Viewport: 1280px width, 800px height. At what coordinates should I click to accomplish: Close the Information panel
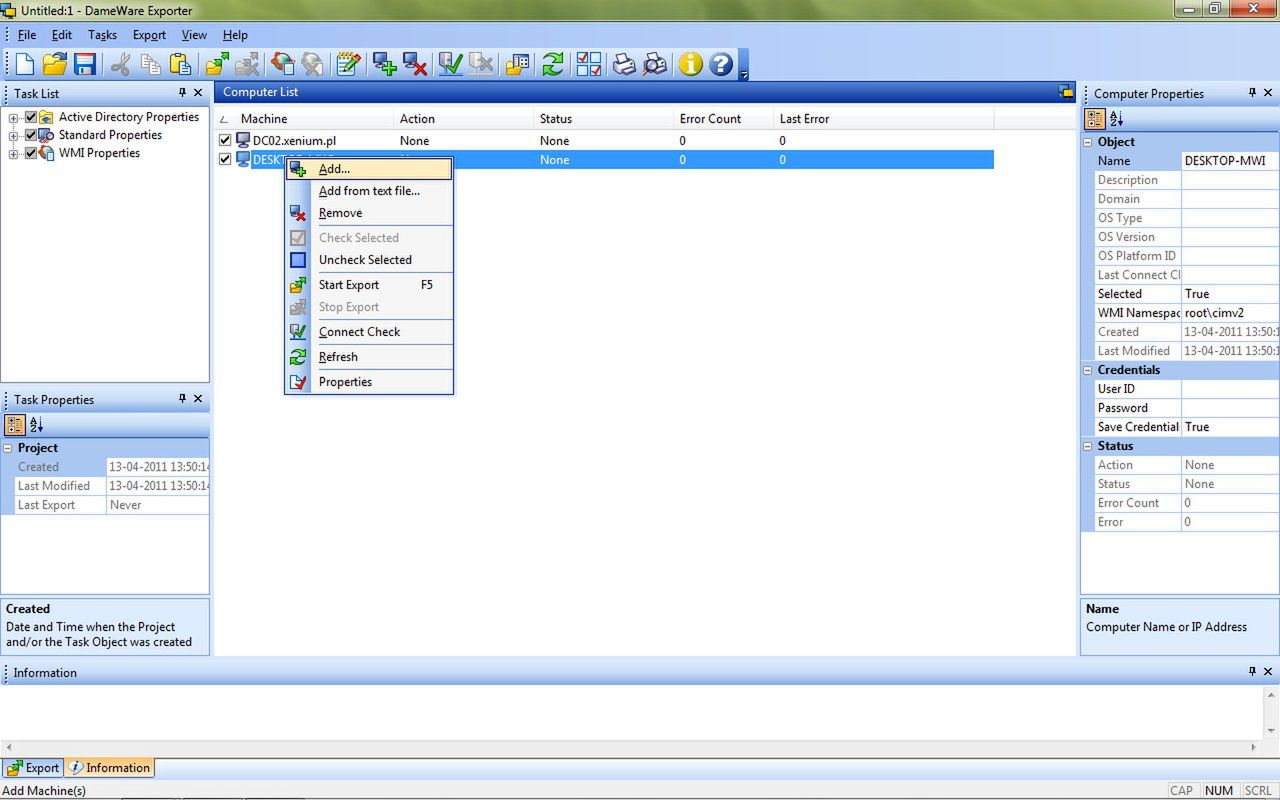(1268, 672)
